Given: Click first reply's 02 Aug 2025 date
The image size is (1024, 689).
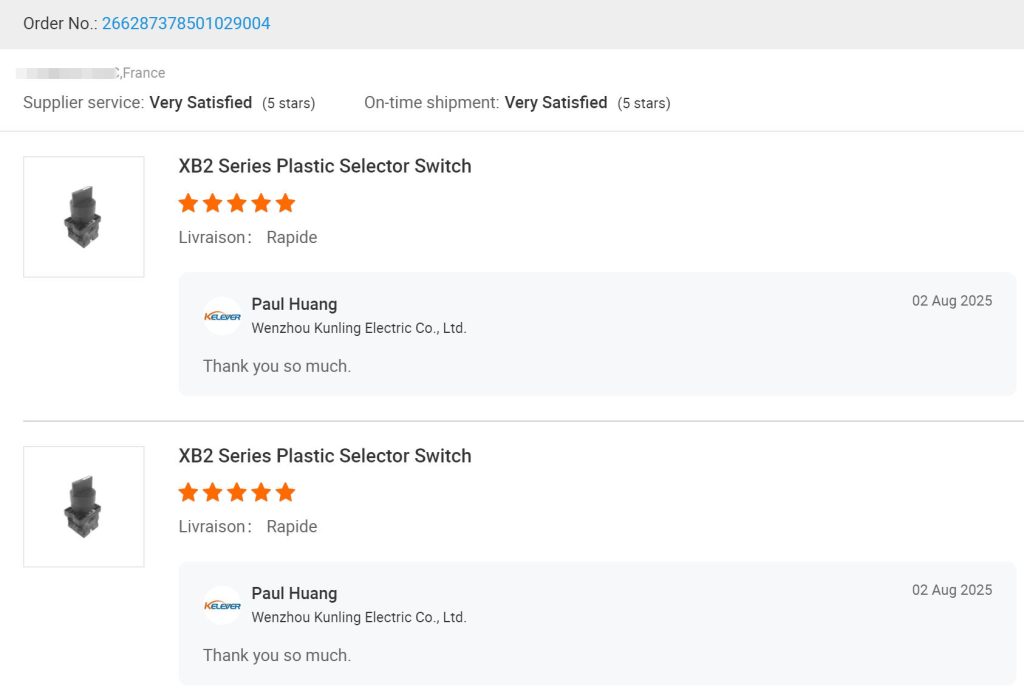Looking at the screenshot, I should (x=951, y=301).
